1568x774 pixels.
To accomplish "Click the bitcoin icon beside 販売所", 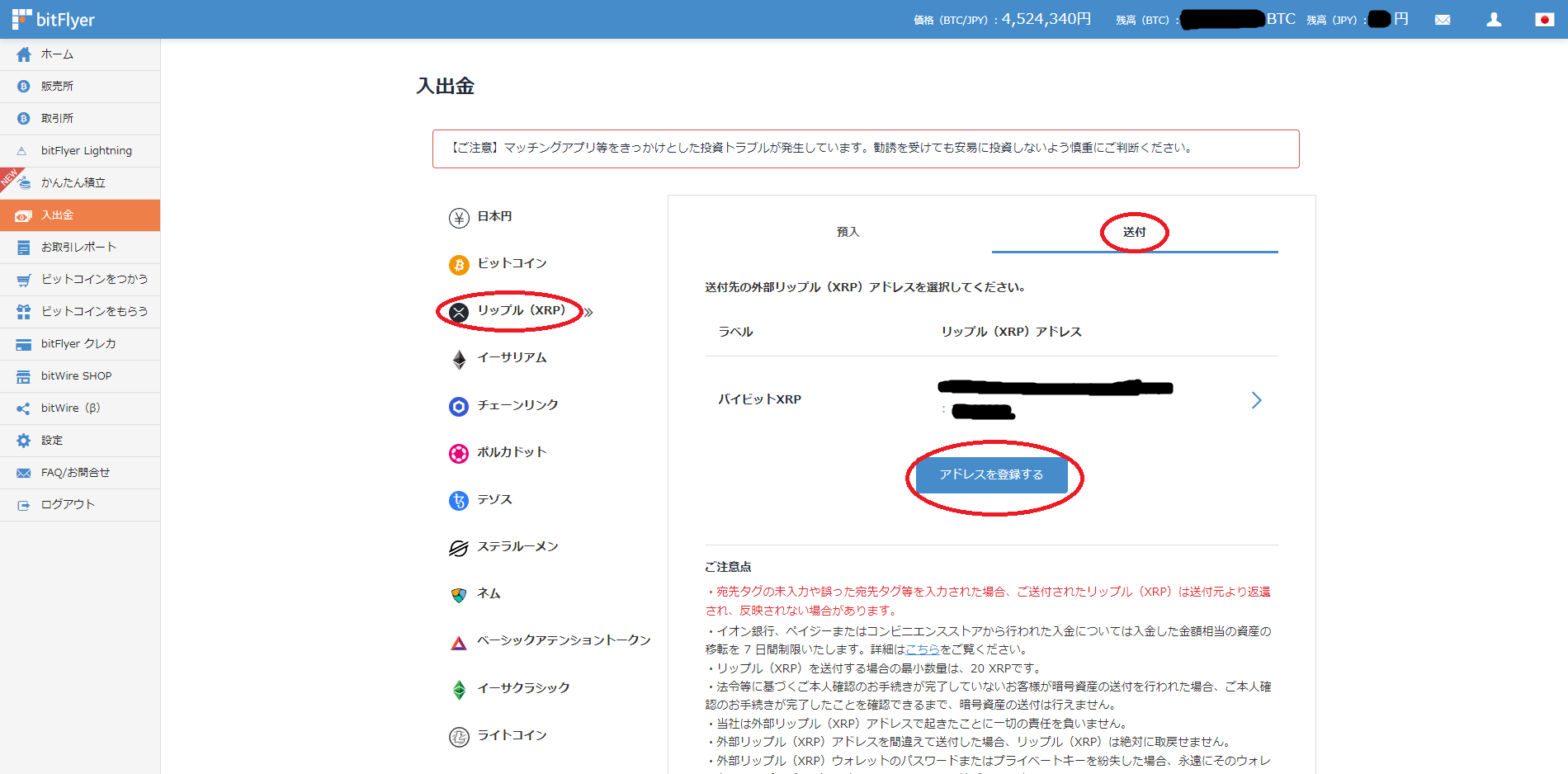I will click(x=24, y=87).
